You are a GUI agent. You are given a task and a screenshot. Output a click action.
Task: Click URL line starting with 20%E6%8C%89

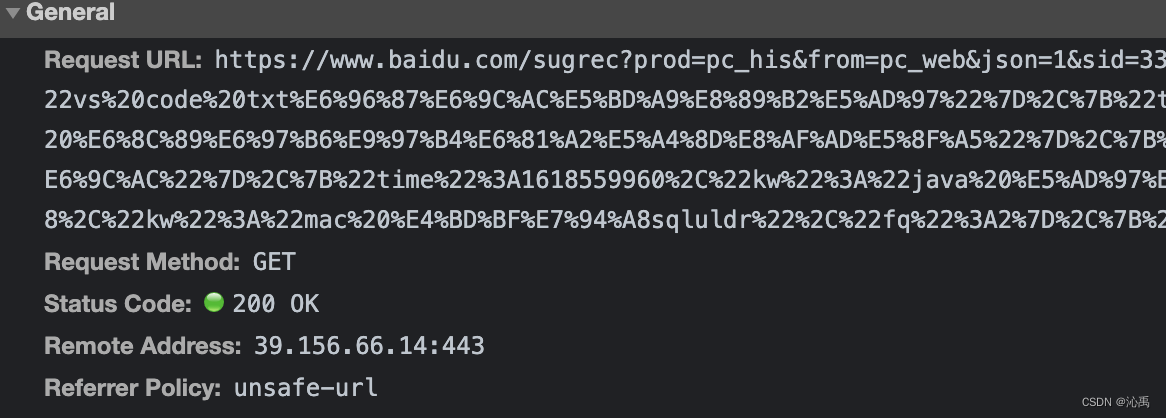[605, 141]
